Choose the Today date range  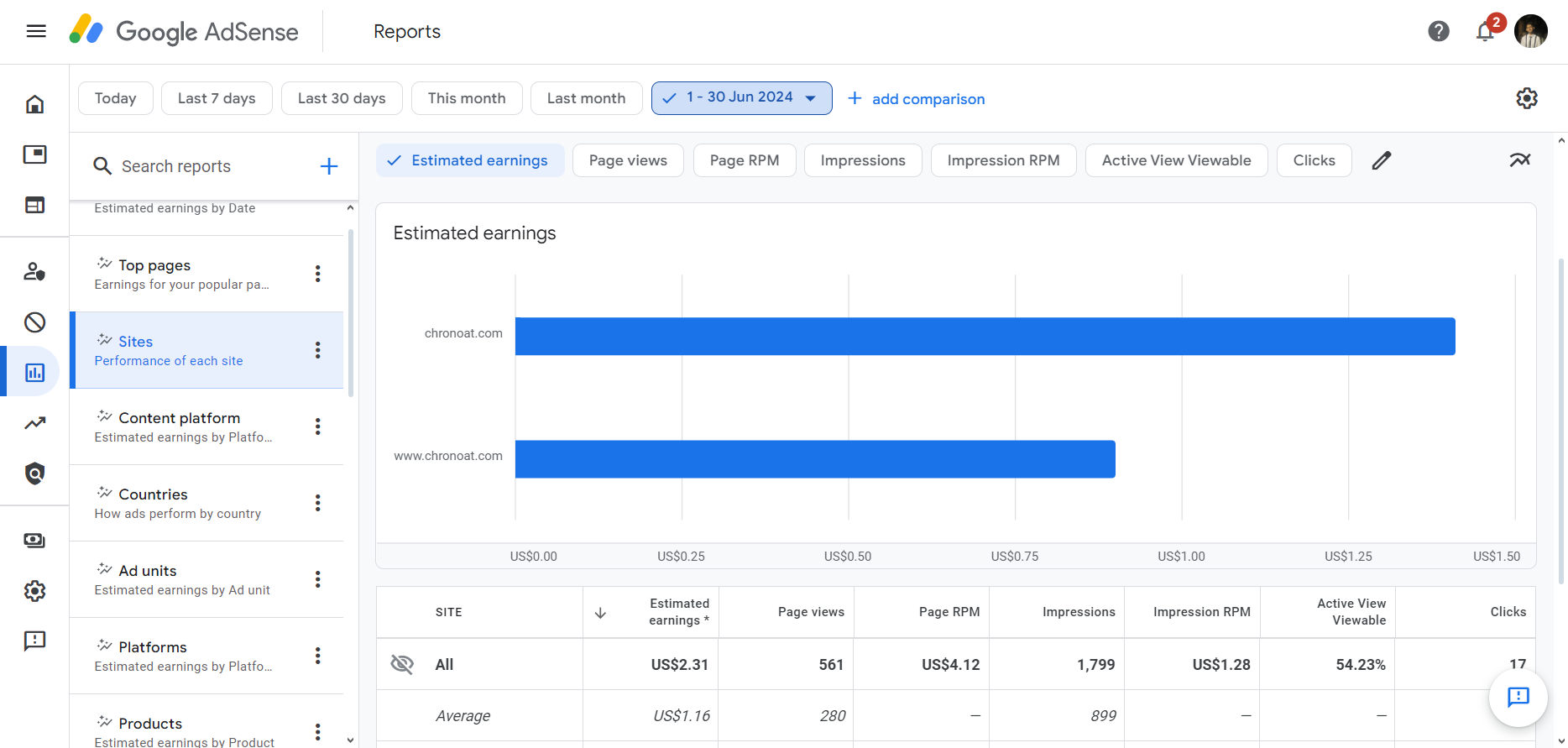coord(116,98)
